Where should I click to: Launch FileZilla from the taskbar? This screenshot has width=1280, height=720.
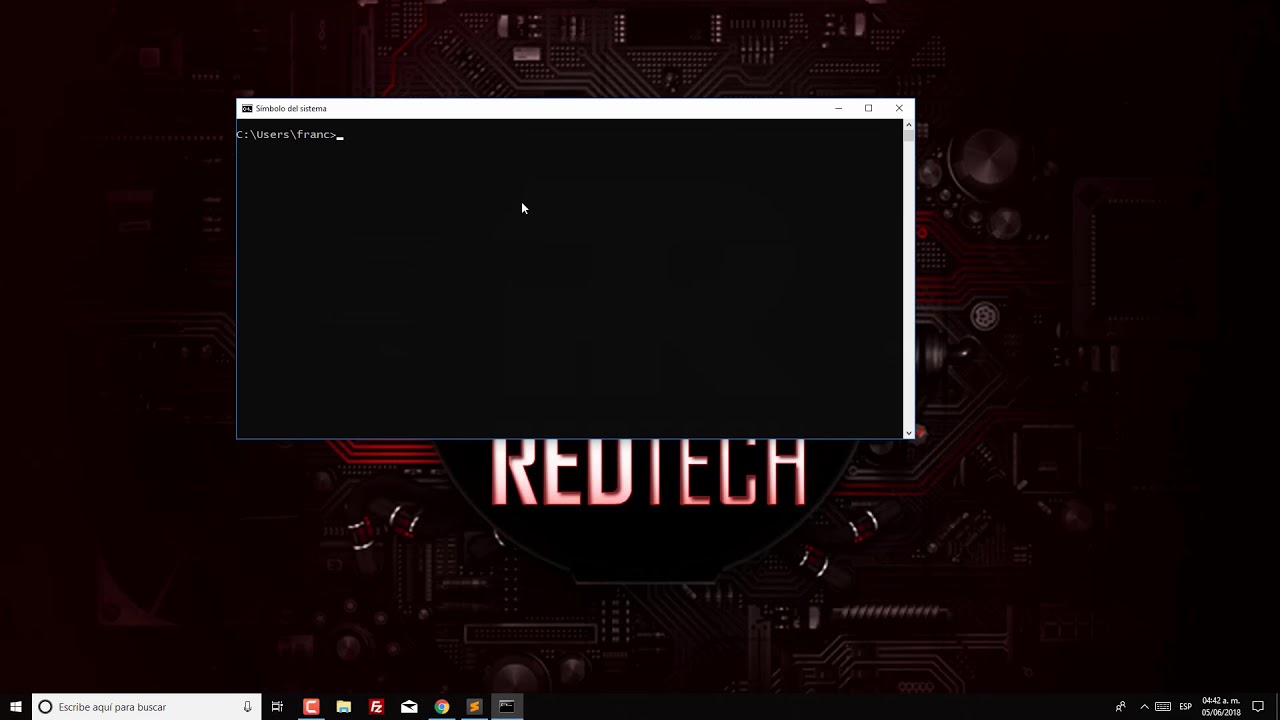[x=376, y=707]
